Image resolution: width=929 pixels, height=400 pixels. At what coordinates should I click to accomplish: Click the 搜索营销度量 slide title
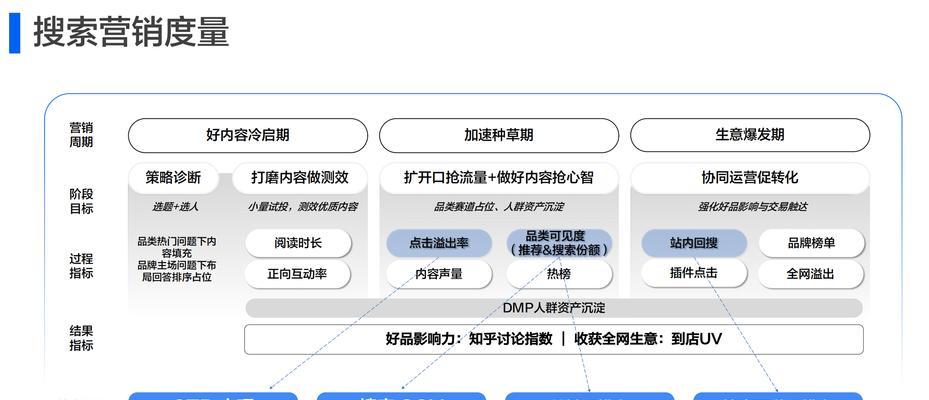point(131,32)
